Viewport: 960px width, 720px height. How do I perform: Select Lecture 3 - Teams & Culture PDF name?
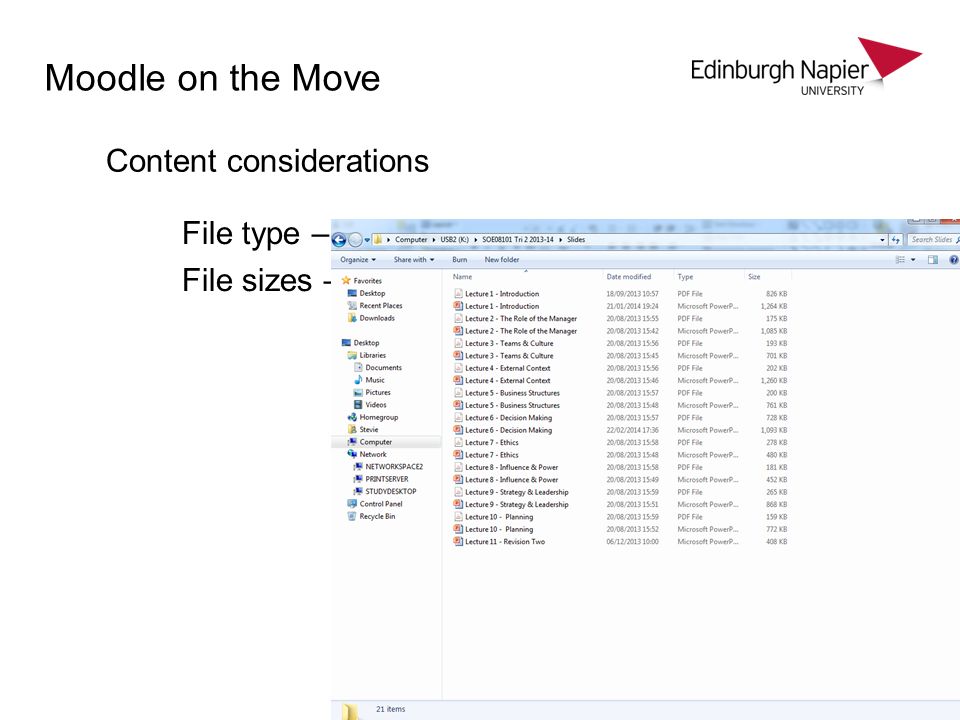[x=509, y=343]
